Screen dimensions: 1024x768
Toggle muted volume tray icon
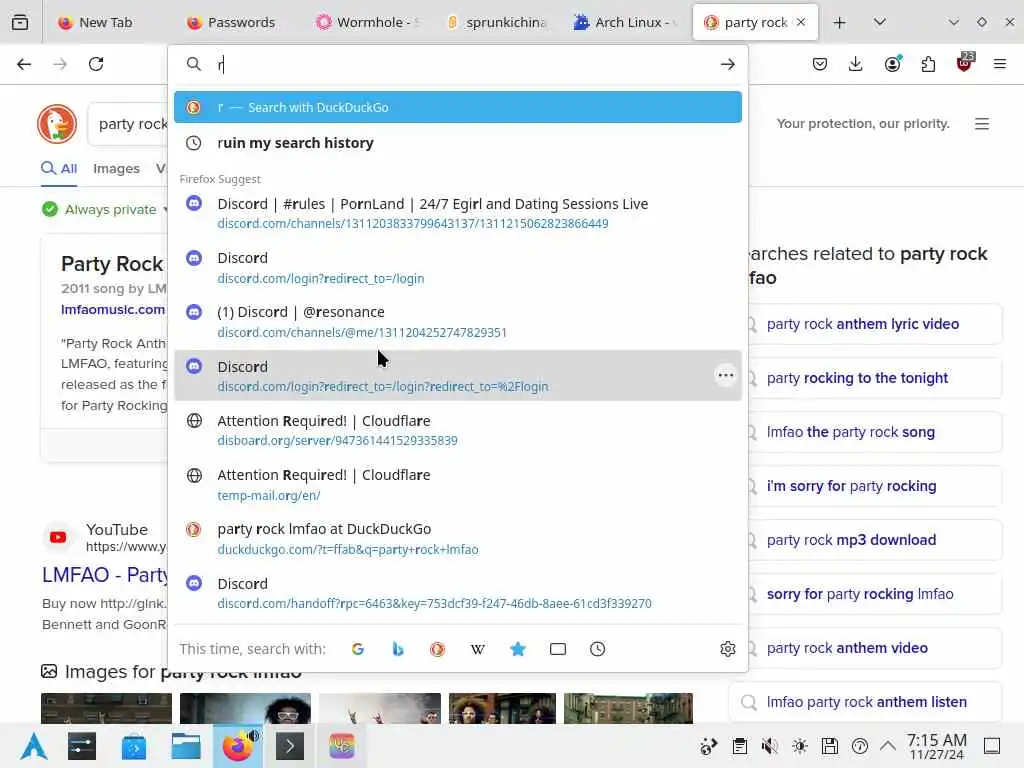(769, 746)
